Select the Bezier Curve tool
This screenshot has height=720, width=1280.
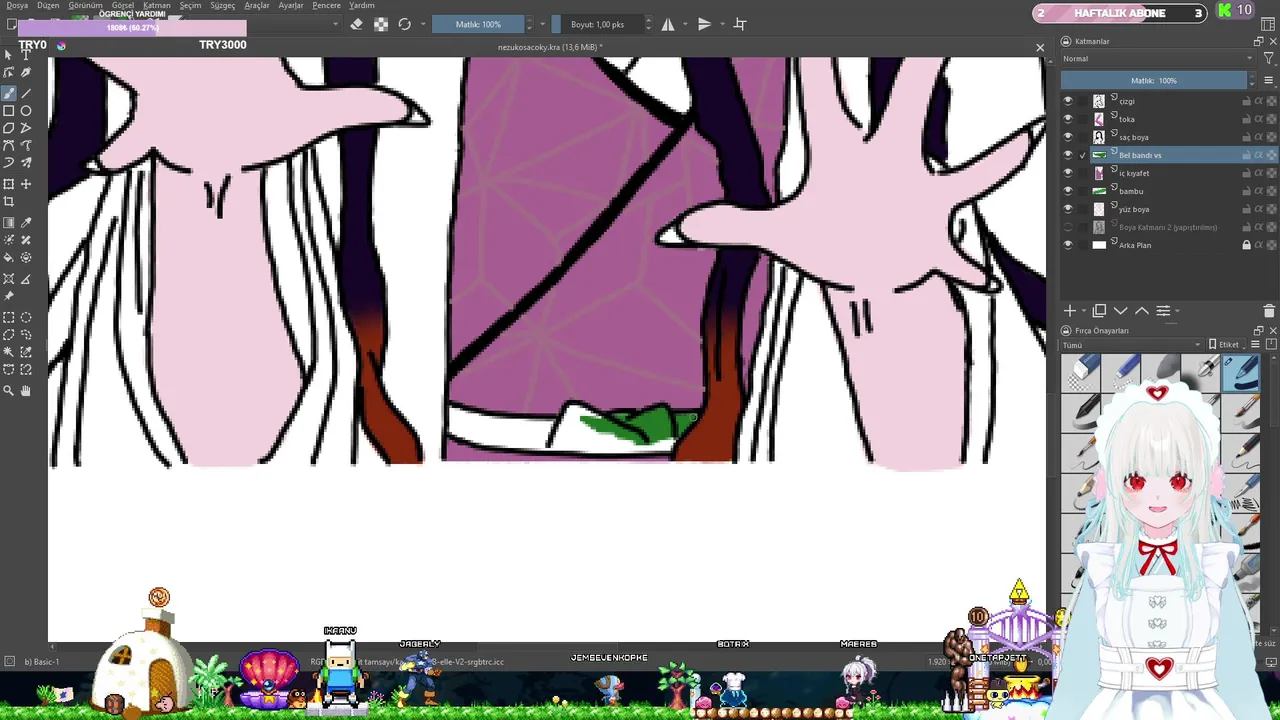coord(9,145)
